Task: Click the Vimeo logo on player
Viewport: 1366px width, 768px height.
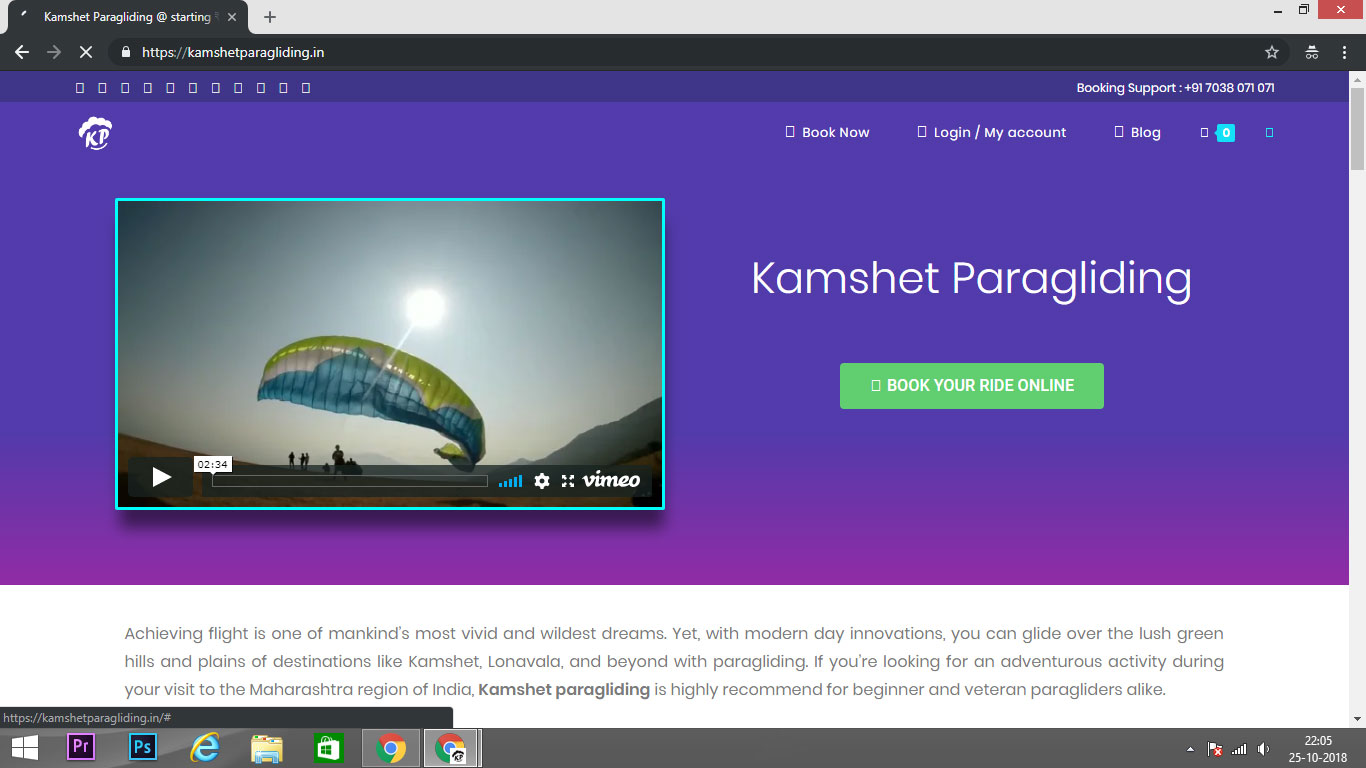Action: (611, 480)
